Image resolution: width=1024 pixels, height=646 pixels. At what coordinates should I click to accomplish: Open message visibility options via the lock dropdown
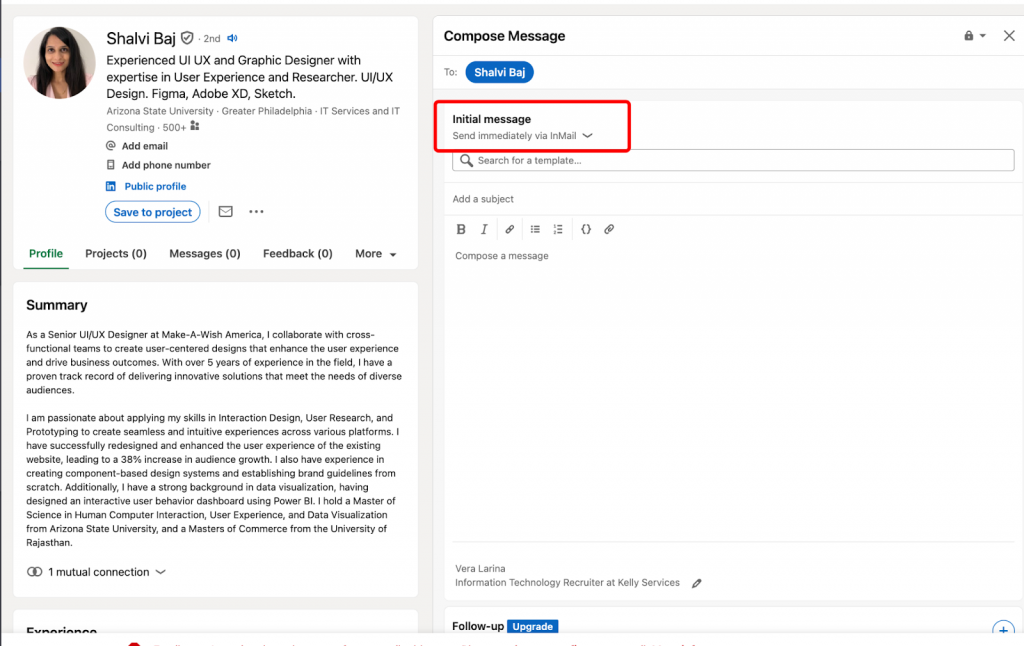pos(971,35)
